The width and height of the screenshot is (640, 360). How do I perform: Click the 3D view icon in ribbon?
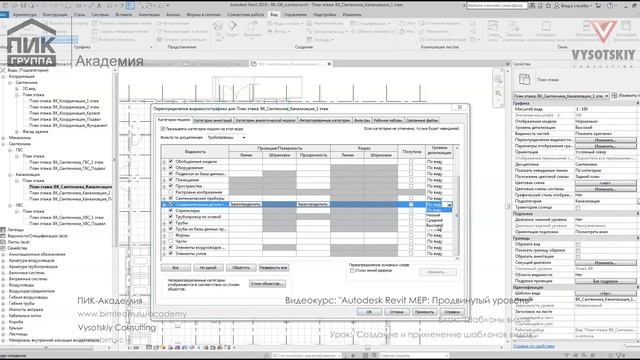click(218, 27)
